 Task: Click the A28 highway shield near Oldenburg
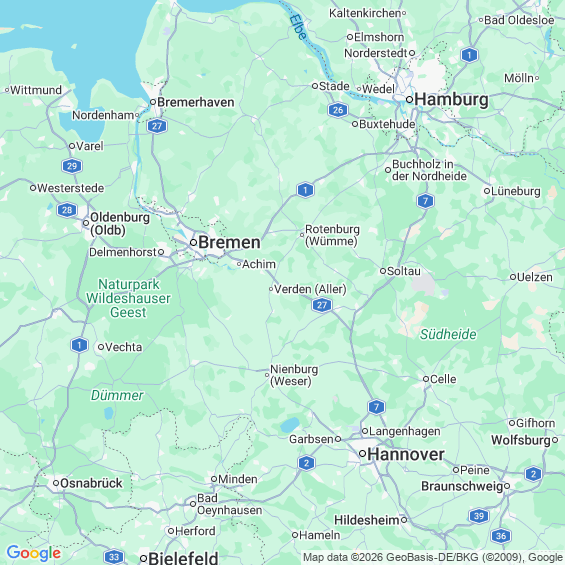tap(67, 210)
